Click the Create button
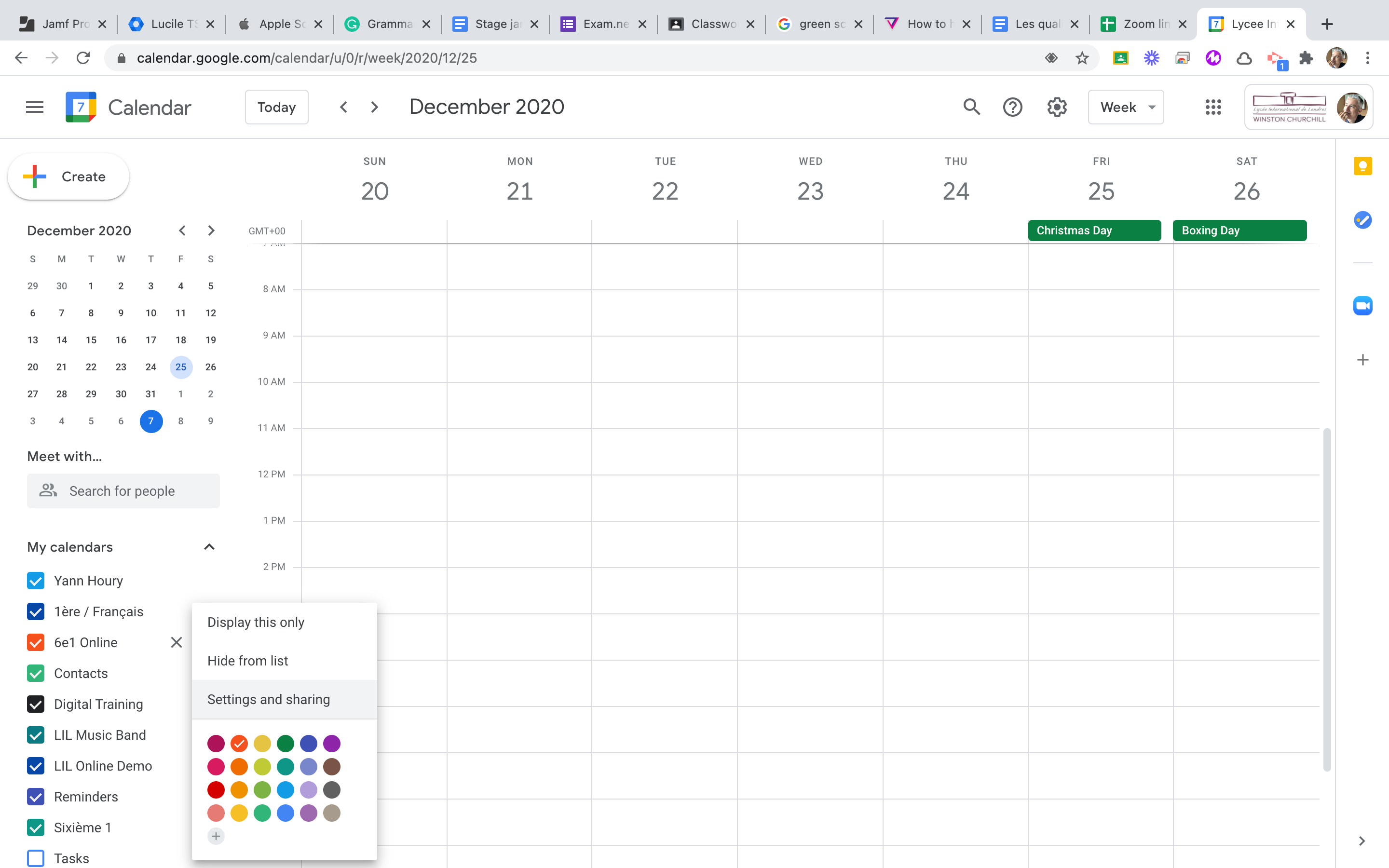 (68, 176)
